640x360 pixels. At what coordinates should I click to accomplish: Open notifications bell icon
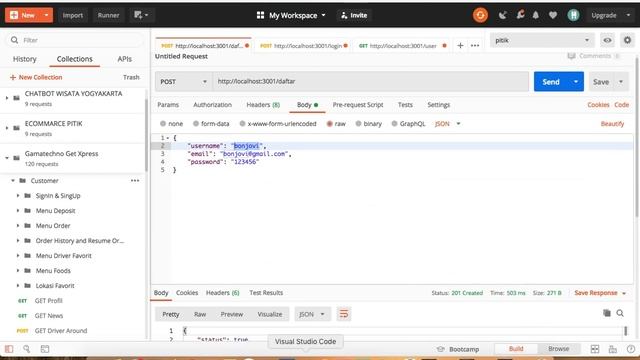point(536,15)
